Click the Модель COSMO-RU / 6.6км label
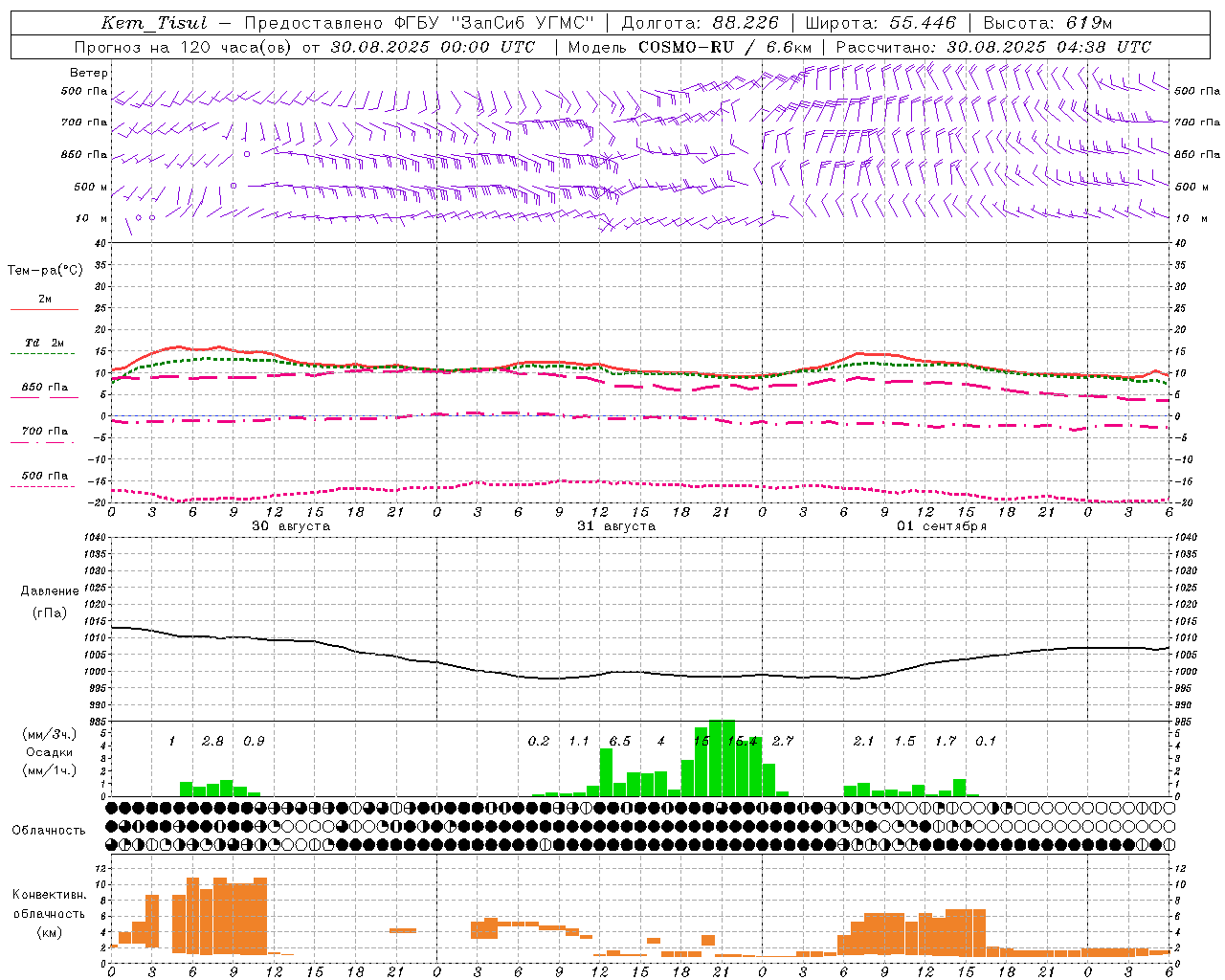Image resolution: width=1225 pixels, height=980 pixels. coord(689,47)
